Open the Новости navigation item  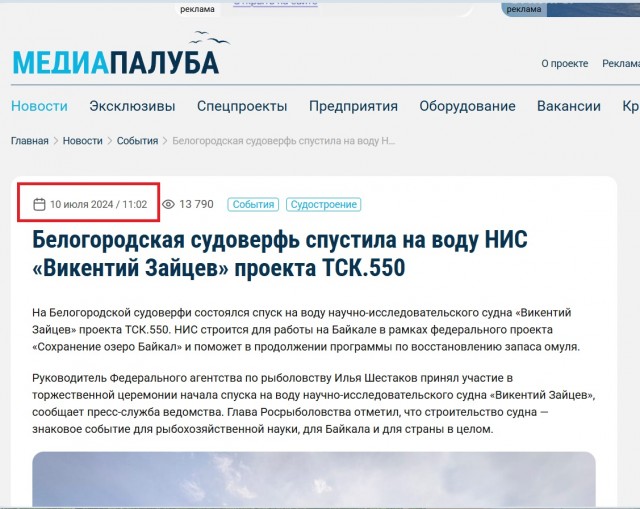(39, 106)
